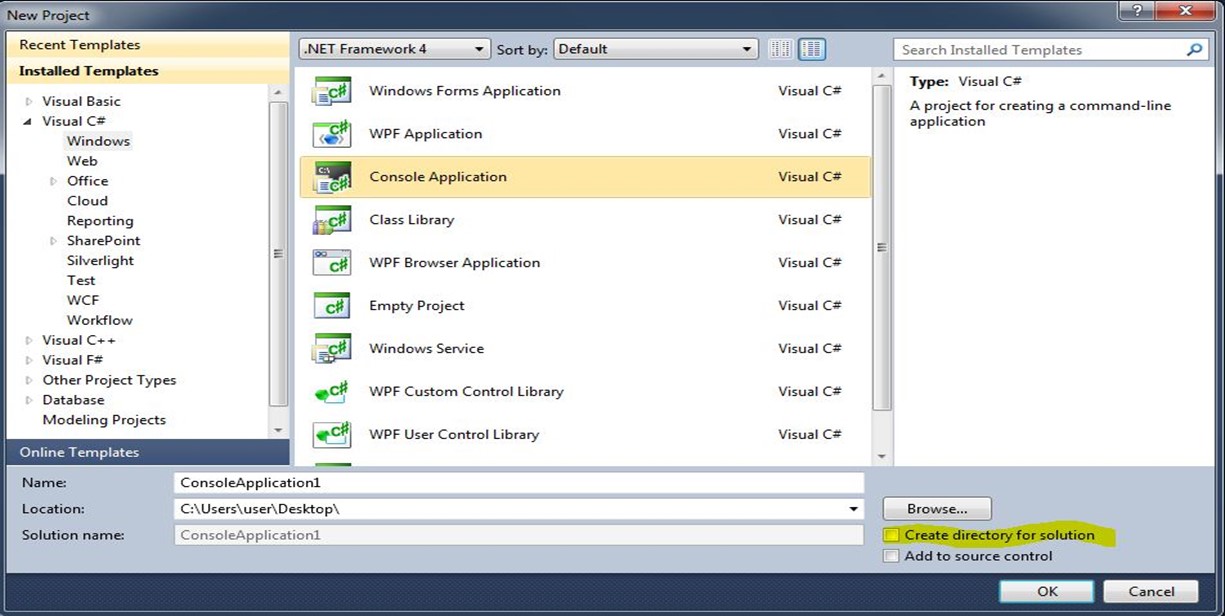This screenshot has height=616, width=1225.
Task: Toggle Add to source control checkbox
Action: (892, 557)
